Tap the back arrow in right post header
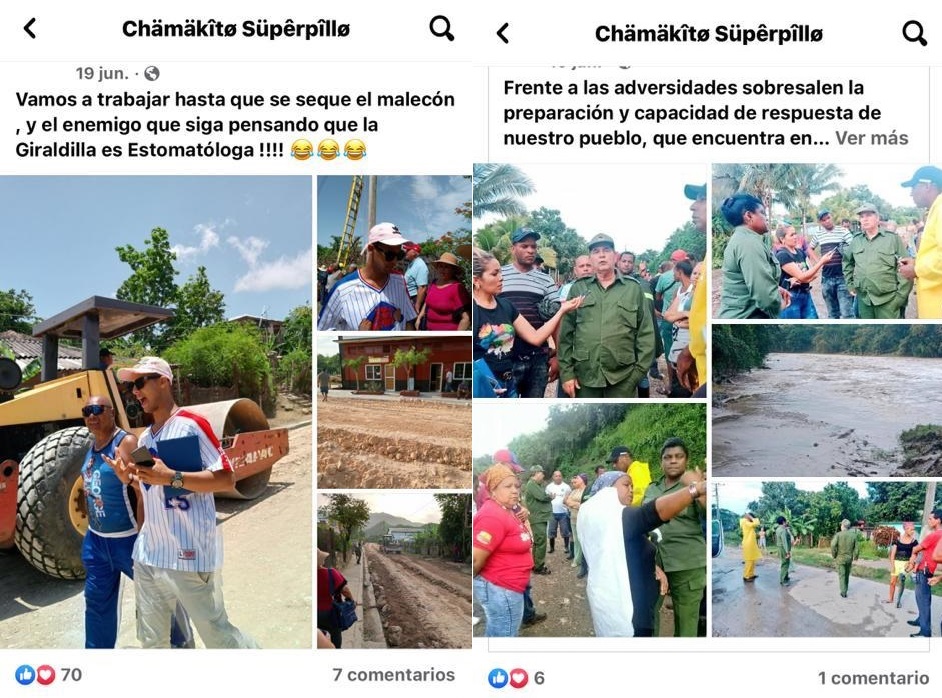This screenshot has width=942, height=698. coord(503,33)
